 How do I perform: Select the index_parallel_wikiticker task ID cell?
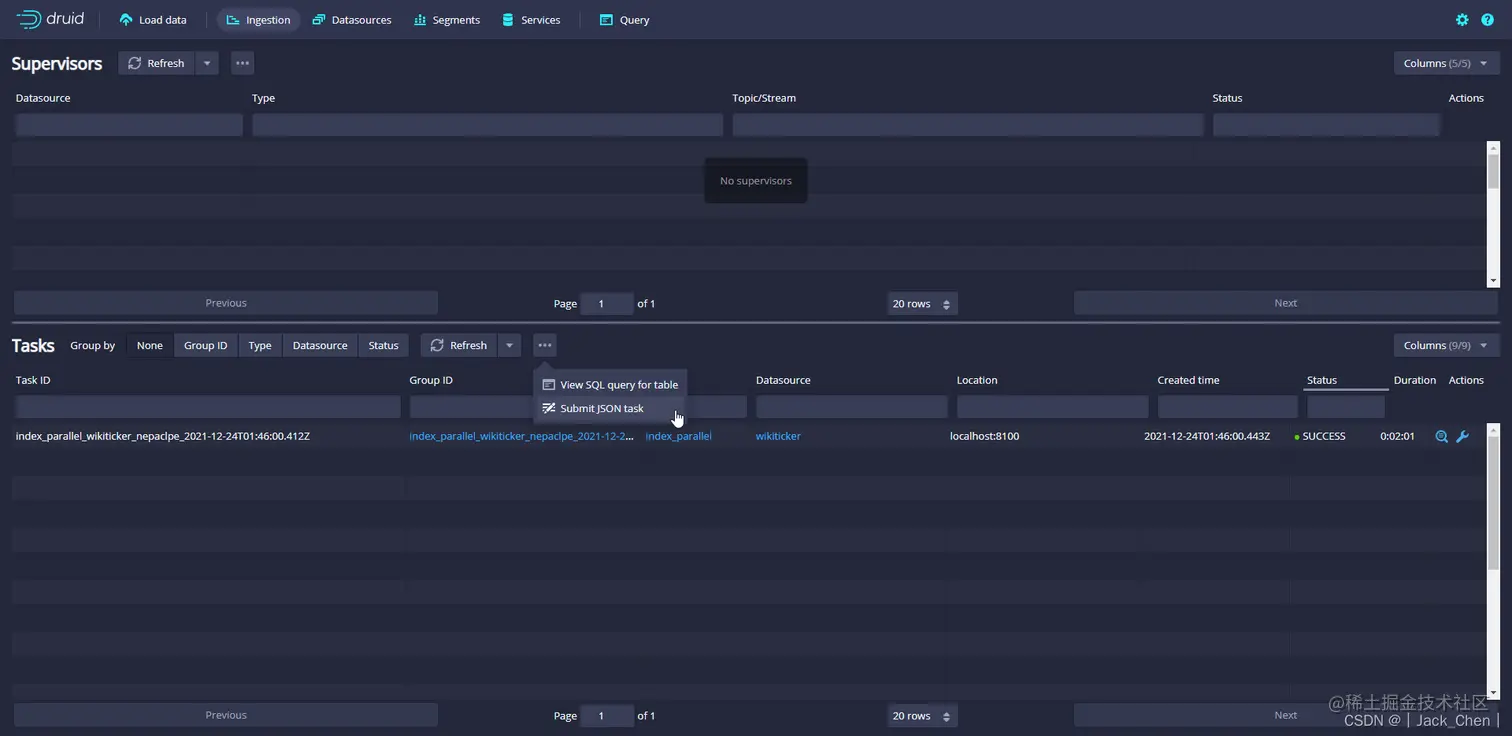(x=163, y=436)
